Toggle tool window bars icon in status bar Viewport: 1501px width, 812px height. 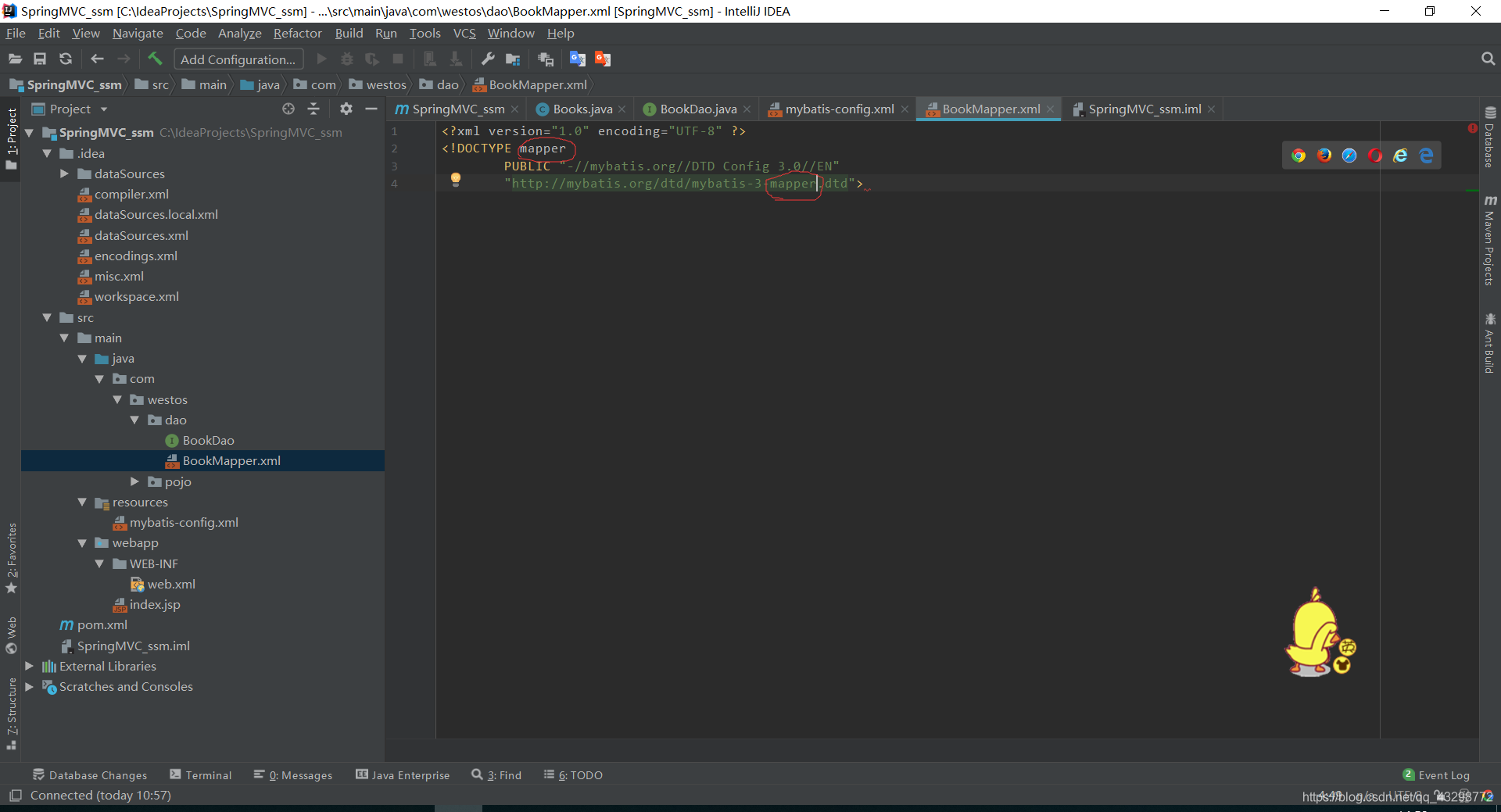(x=15, y=796)
